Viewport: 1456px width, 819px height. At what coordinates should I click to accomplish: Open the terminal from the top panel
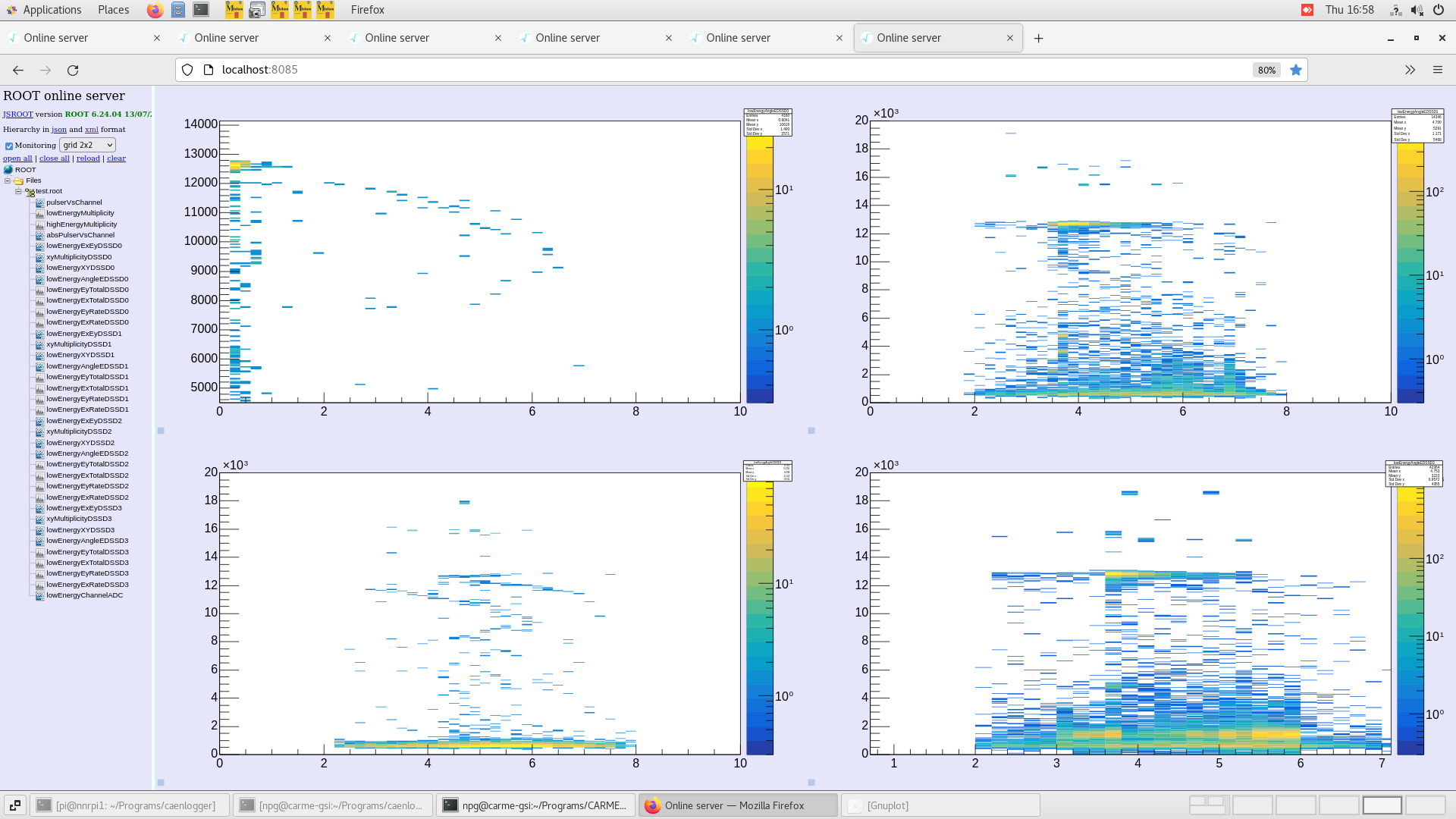click(x=200, y=10)
